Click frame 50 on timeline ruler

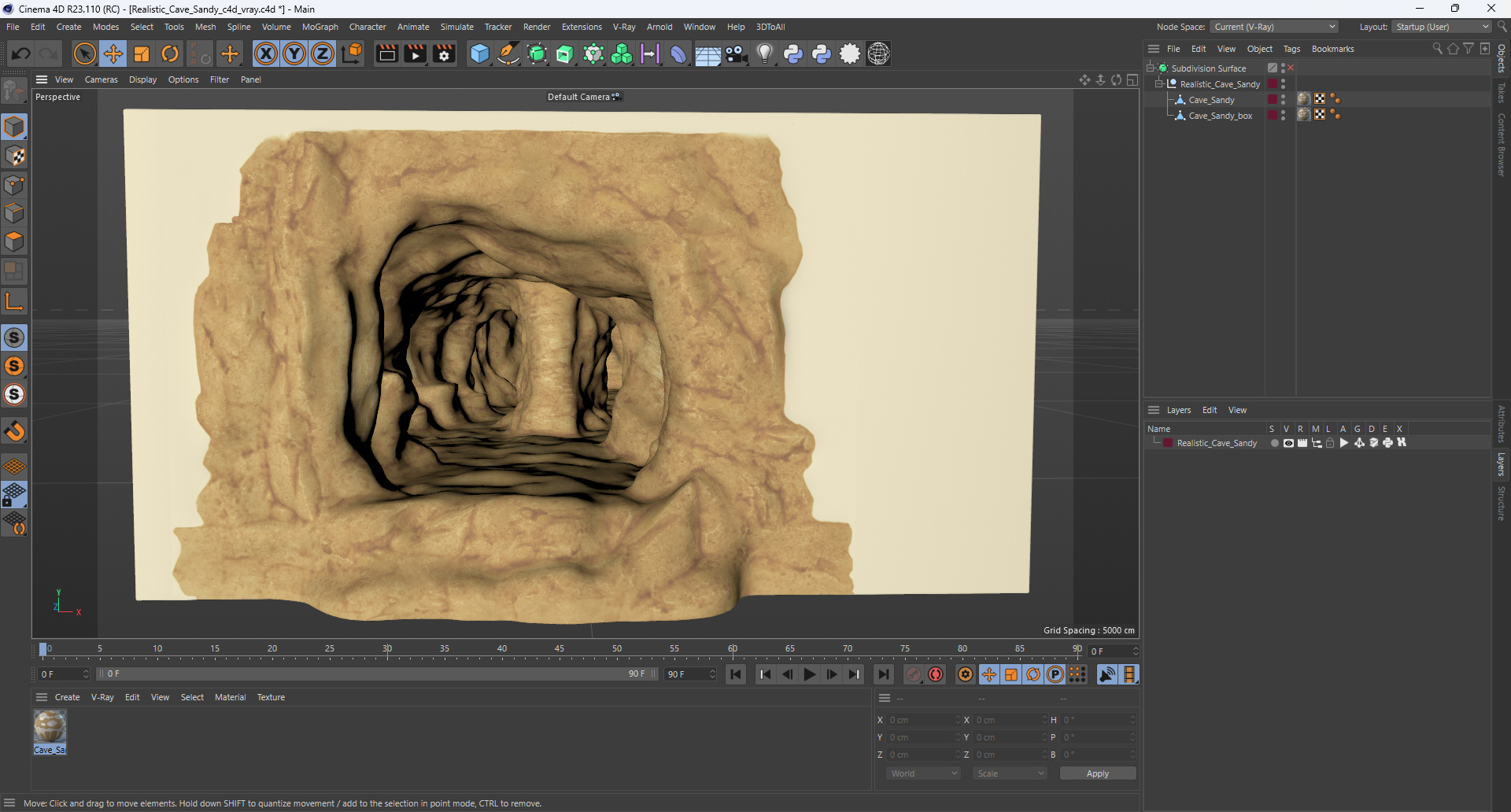coord(617,650)
